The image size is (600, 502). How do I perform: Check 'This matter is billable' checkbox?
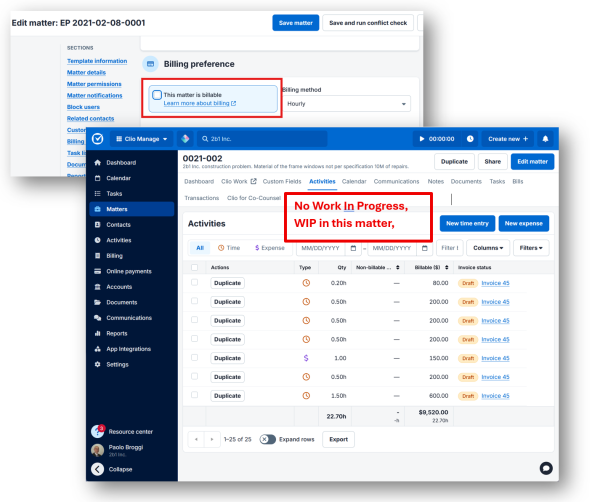coord(157,95)
